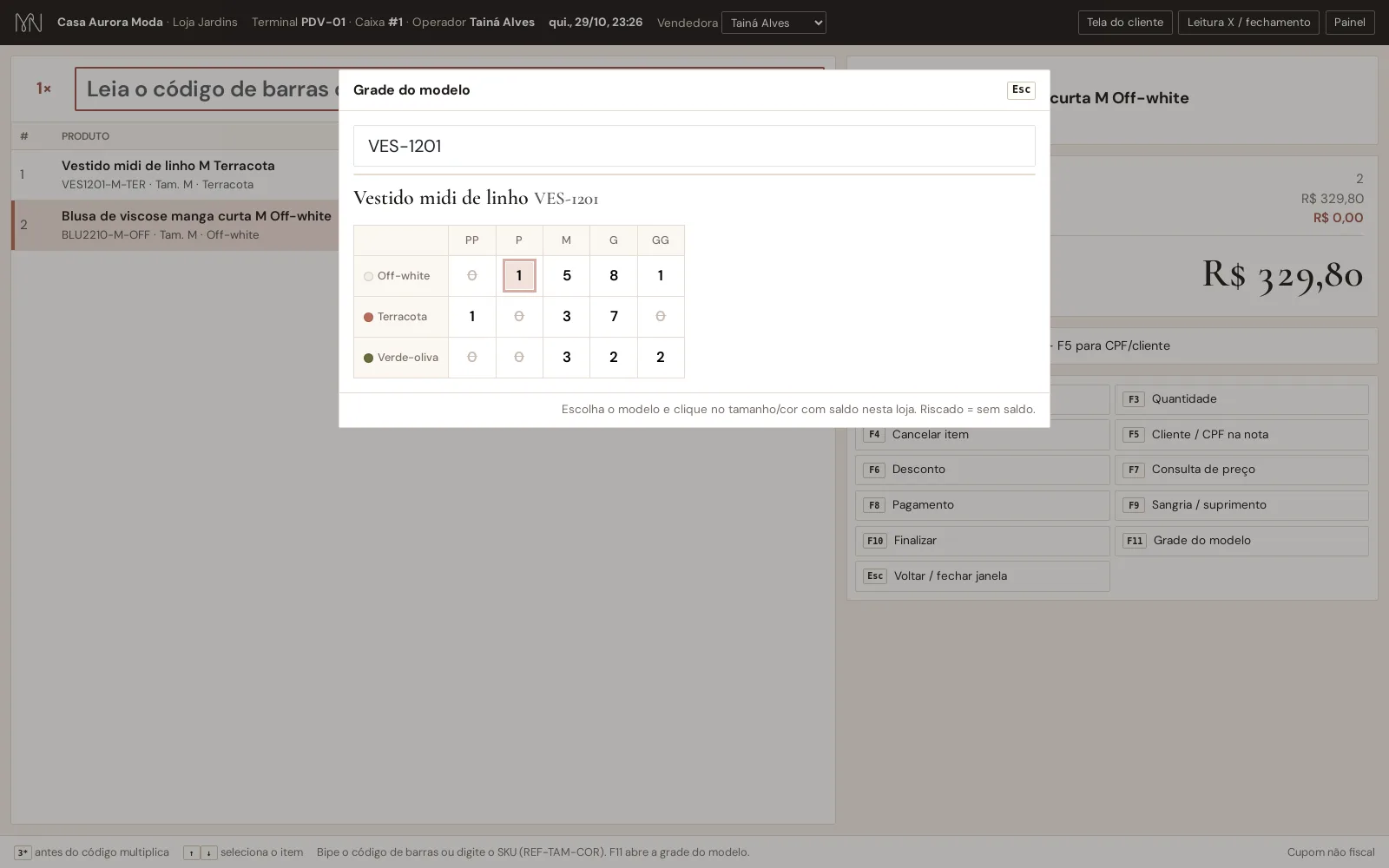Select Verde-oliva size G with stock 2
The height and width of the screenshot is (868, 1389).
tap(614, 358)
